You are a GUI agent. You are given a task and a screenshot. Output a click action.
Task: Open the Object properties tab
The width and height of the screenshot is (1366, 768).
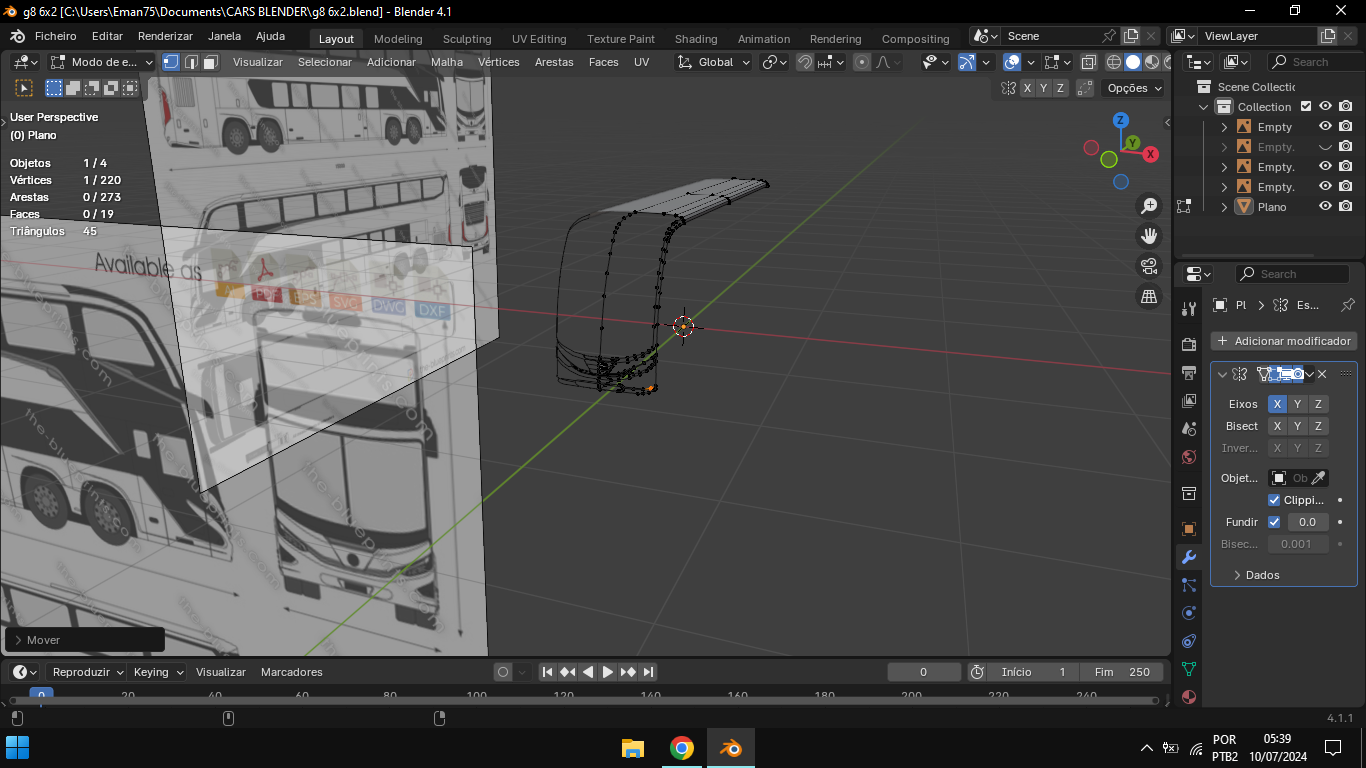point(1189,529)
